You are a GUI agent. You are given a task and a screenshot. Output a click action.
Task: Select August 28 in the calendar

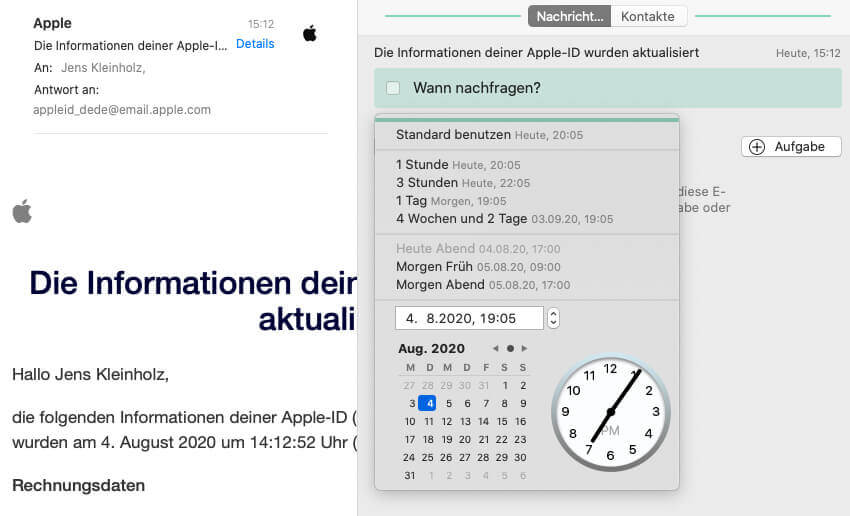[483, 457]
